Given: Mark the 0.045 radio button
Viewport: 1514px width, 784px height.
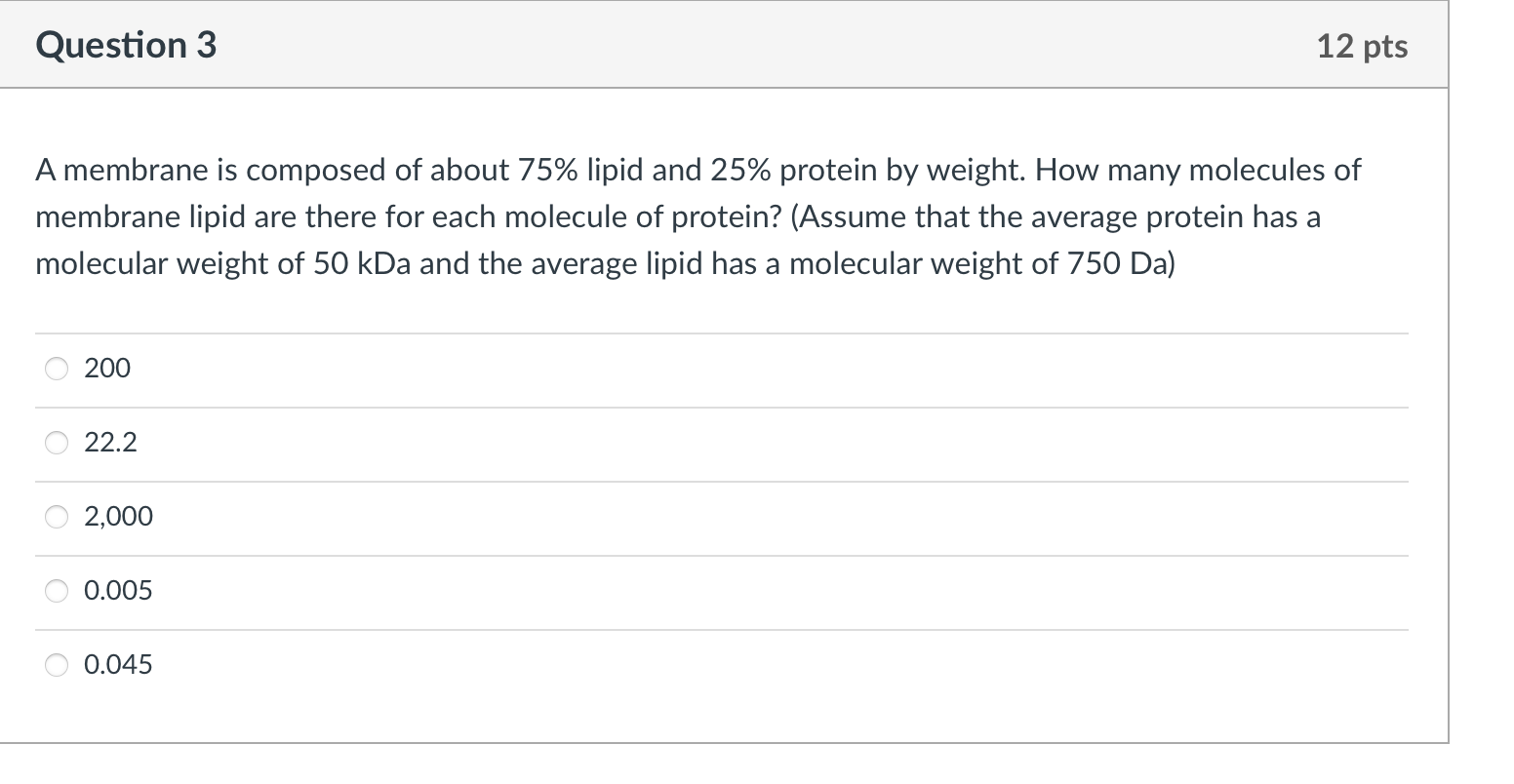Looking at the screenshot, I should (x=58, y=666).
